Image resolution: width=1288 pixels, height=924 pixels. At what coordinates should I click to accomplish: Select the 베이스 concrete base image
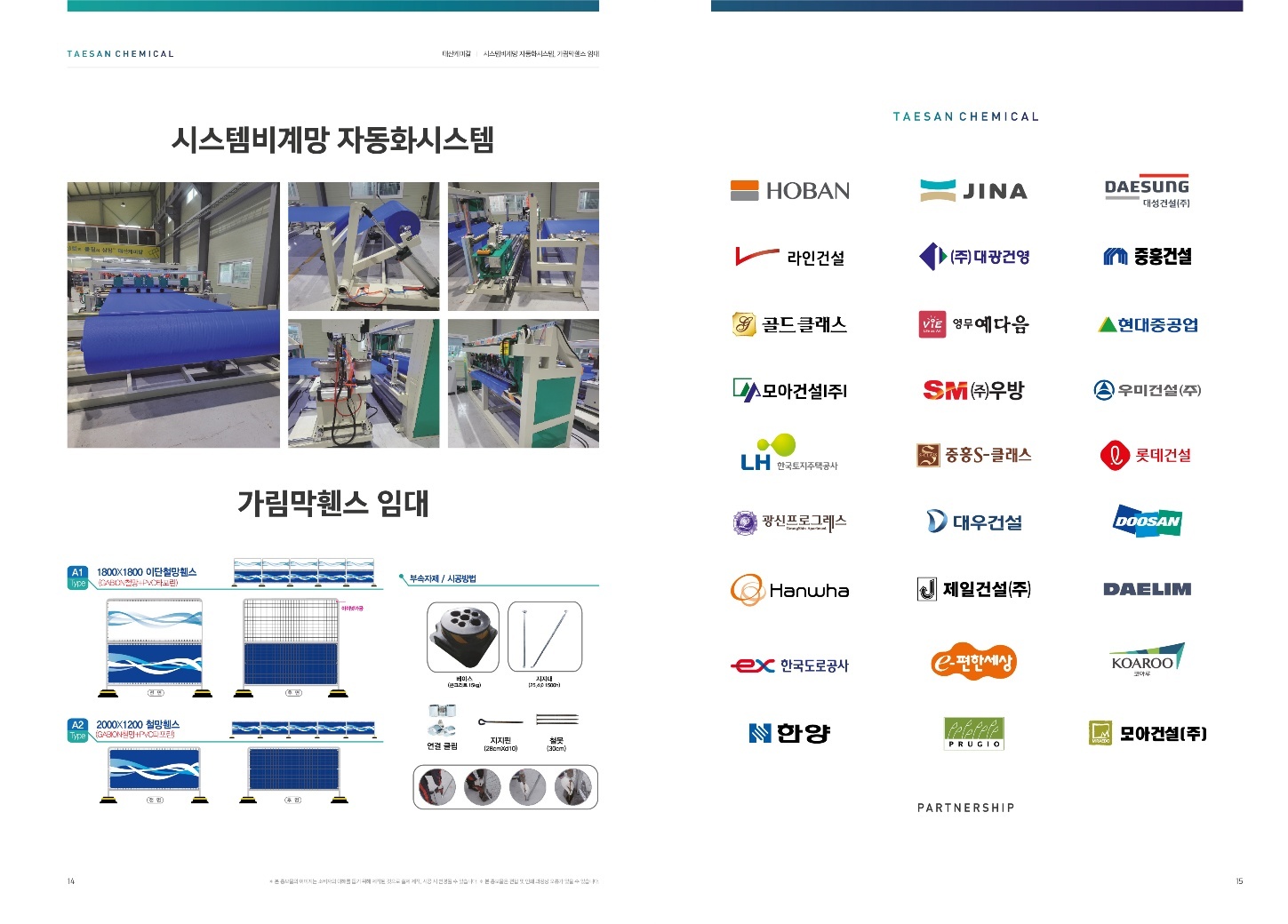463,637
